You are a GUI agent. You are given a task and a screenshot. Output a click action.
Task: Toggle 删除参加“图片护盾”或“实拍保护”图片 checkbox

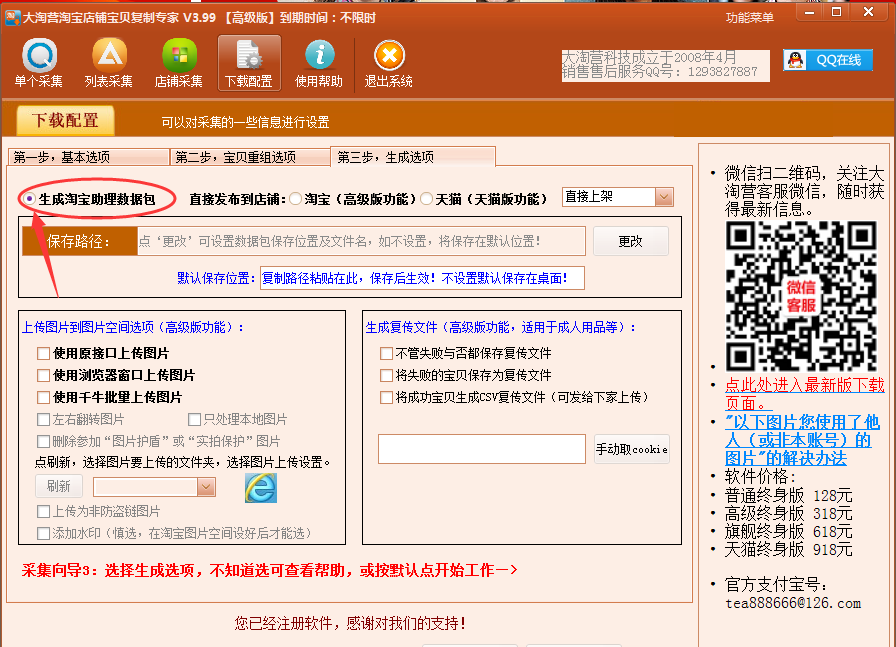pyautogui.click(x=43, y=441)
